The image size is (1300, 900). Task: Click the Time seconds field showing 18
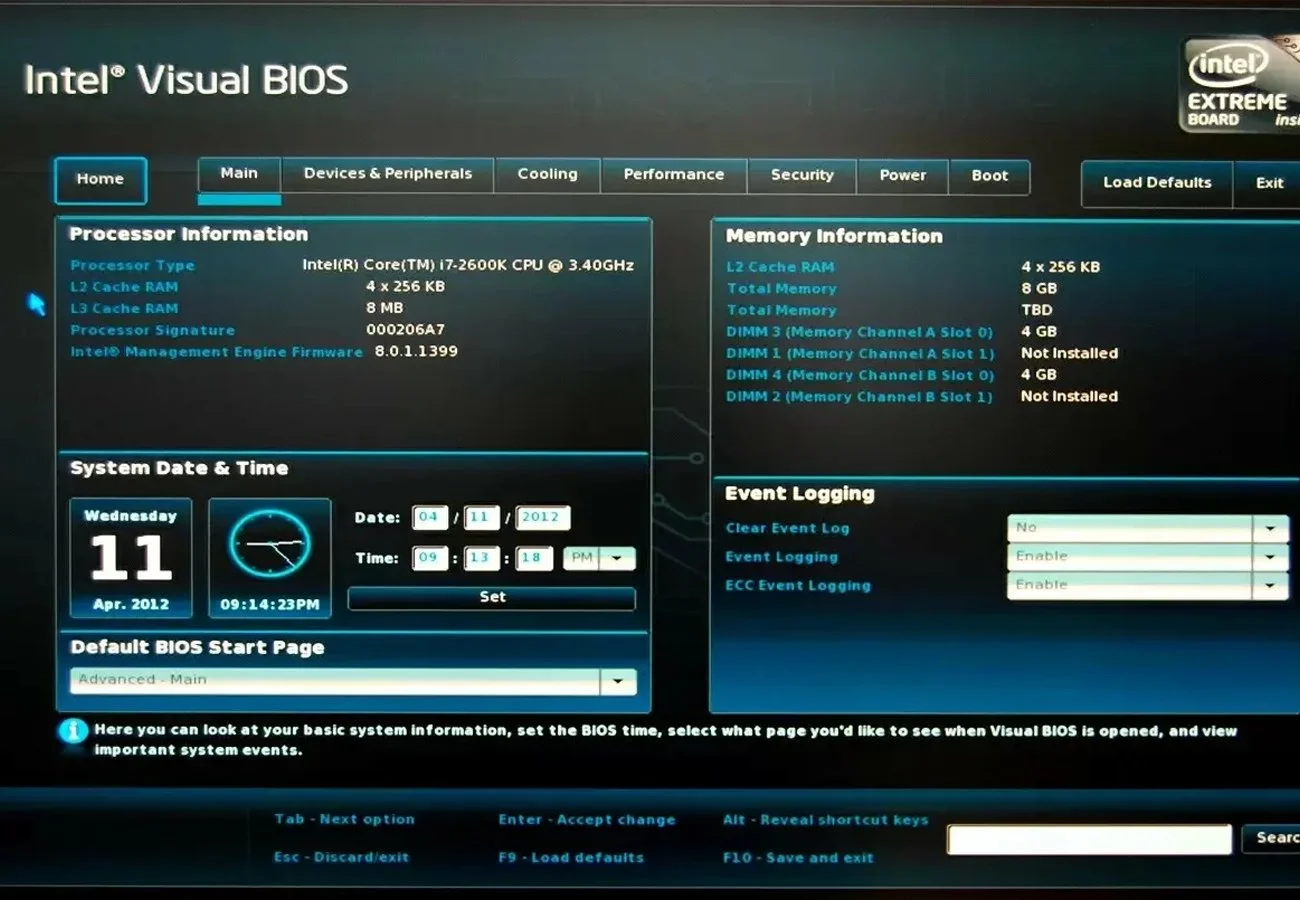(x=534, y=558)
